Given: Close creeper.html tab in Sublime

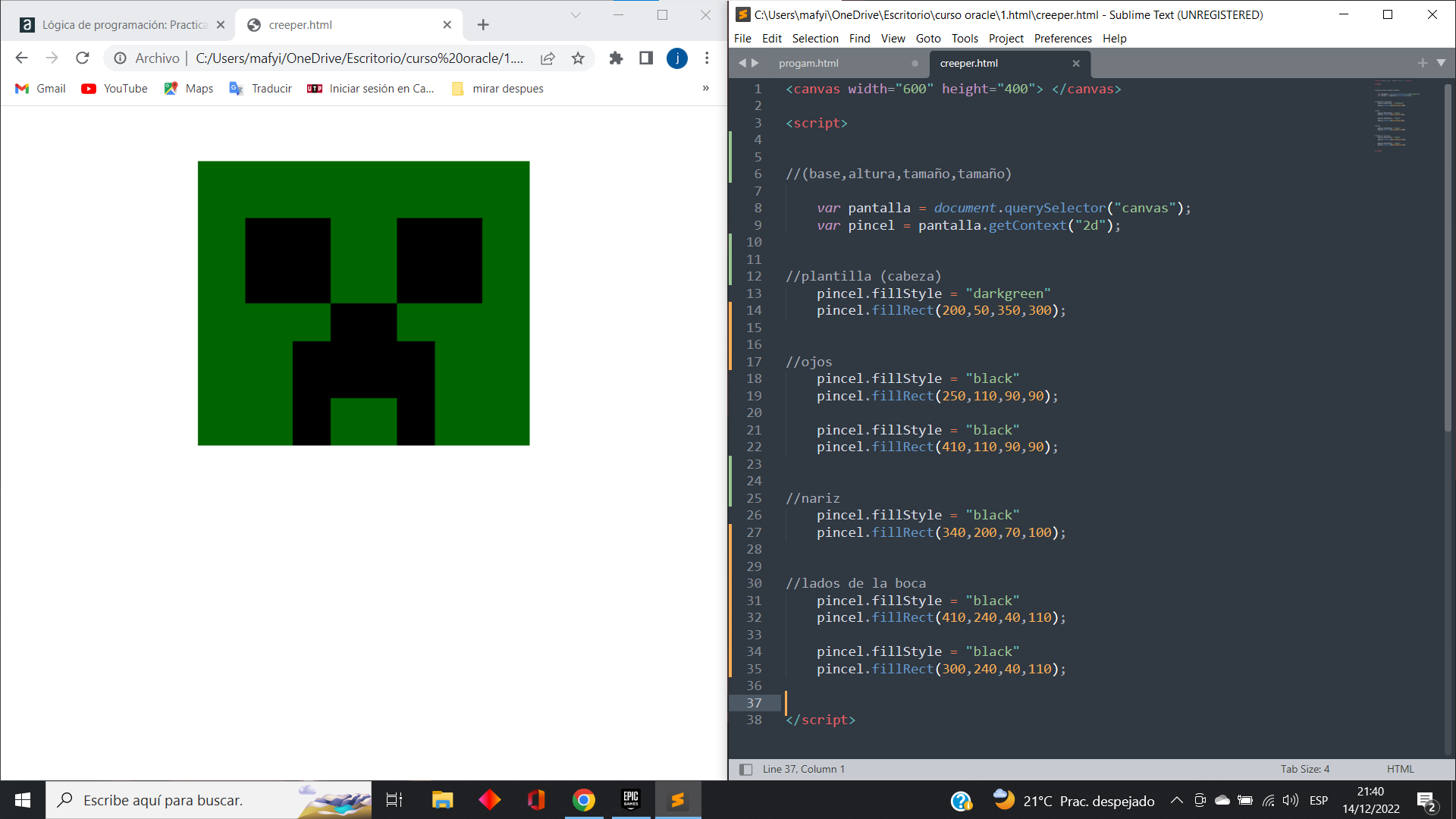Looking at the screenshot, I should [1076, 64].
